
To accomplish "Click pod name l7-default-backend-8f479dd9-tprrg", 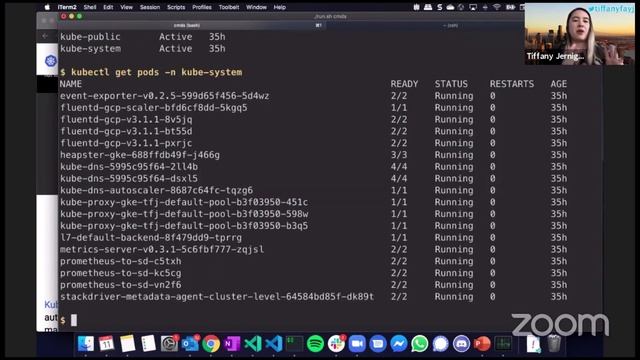I will click(151, 238).
